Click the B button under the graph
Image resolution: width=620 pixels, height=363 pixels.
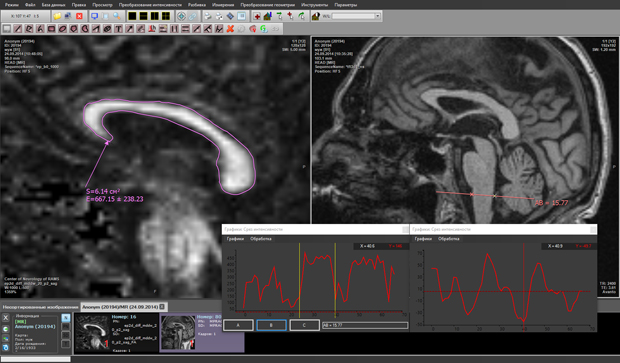(271, 325)
